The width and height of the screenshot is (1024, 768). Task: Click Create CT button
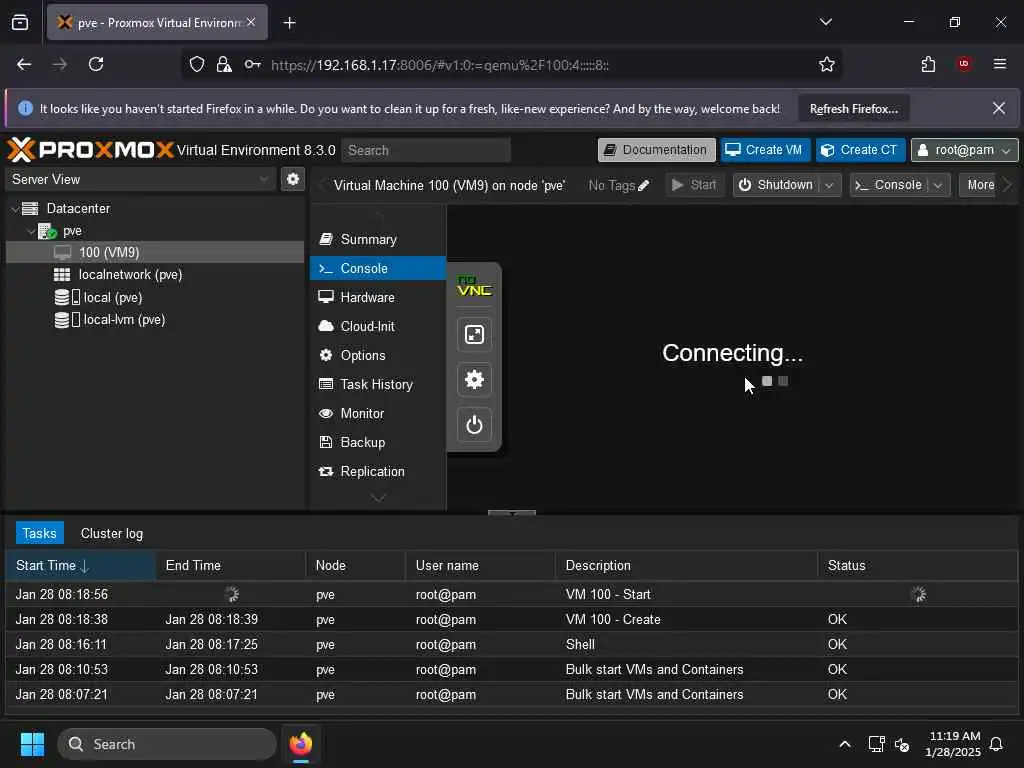point(860,150)
